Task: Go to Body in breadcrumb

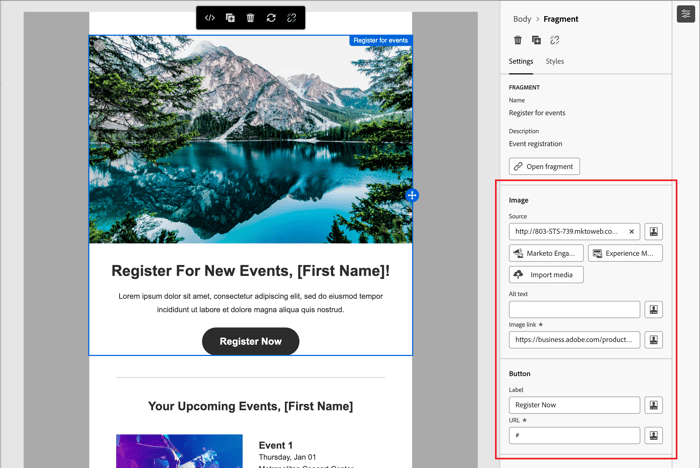Action: pos(522,19)
